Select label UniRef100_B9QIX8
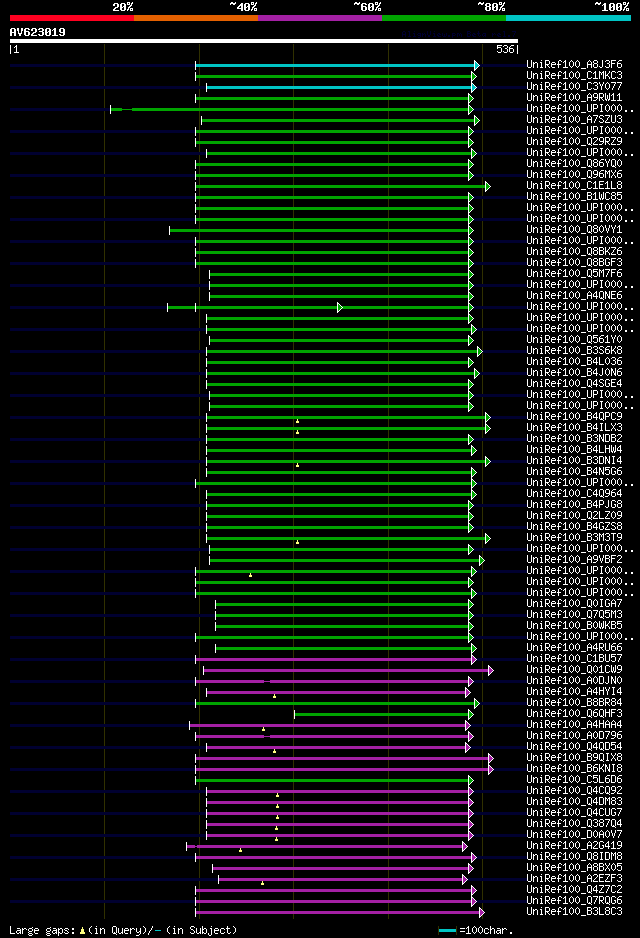The width and height of the screenshot is (640, 938). click(x=574, y=757)
